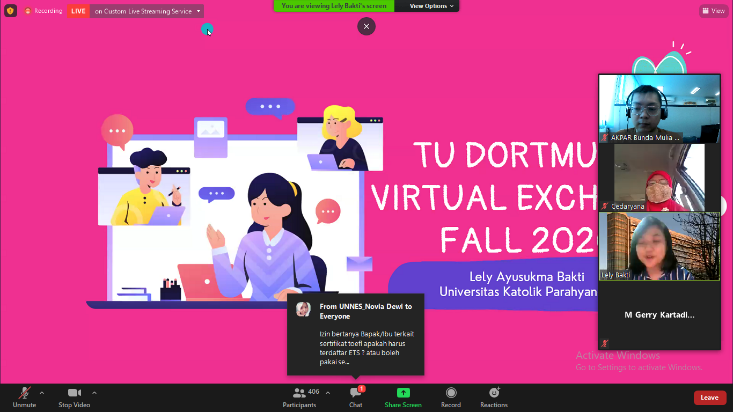Image resolution: width=733 pixels, height=412 pixels.
Task: Select Sedaryana video thumbnail
Action: [x=659, y=178]
